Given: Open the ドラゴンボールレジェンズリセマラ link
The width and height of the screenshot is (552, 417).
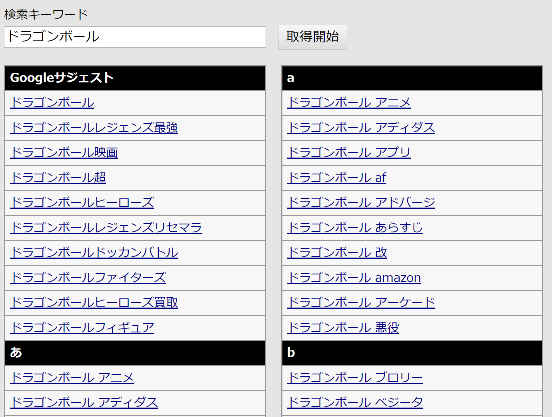Looking at the screenshot, I should click(106, 228).
